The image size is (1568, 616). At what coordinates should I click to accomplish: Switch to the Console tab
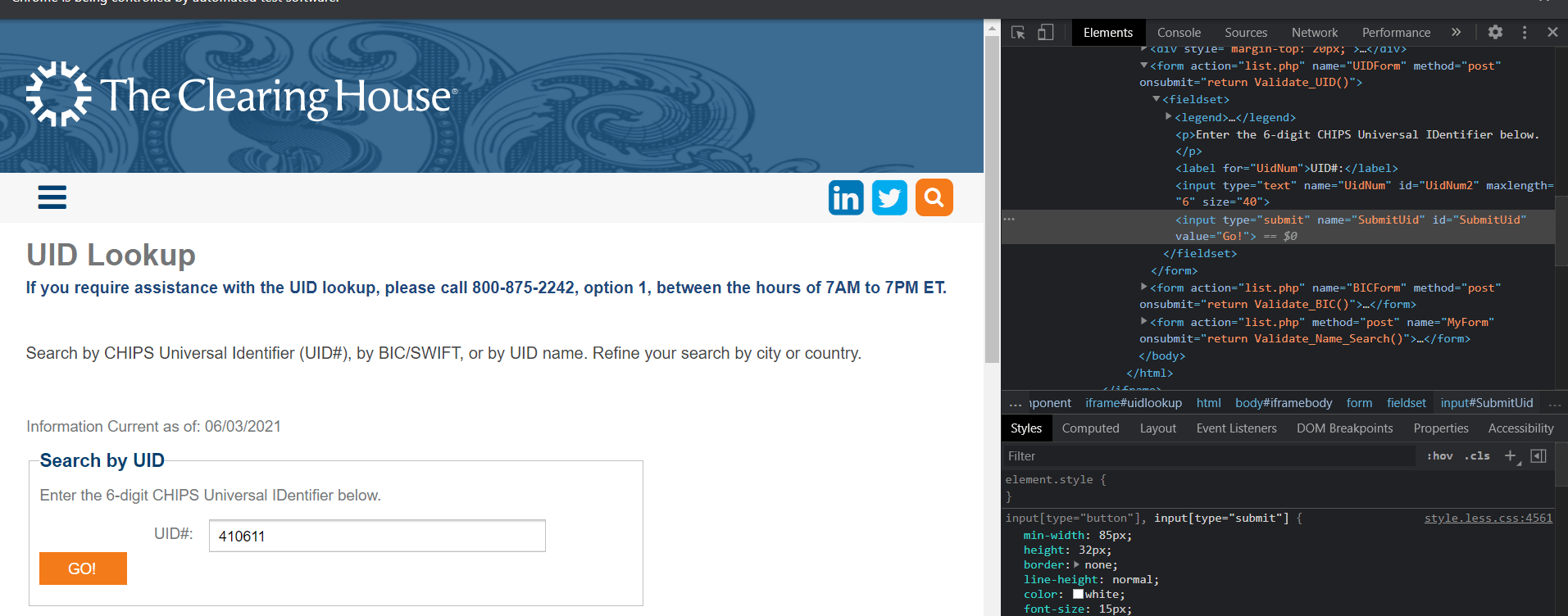[x=1179, y=33]
